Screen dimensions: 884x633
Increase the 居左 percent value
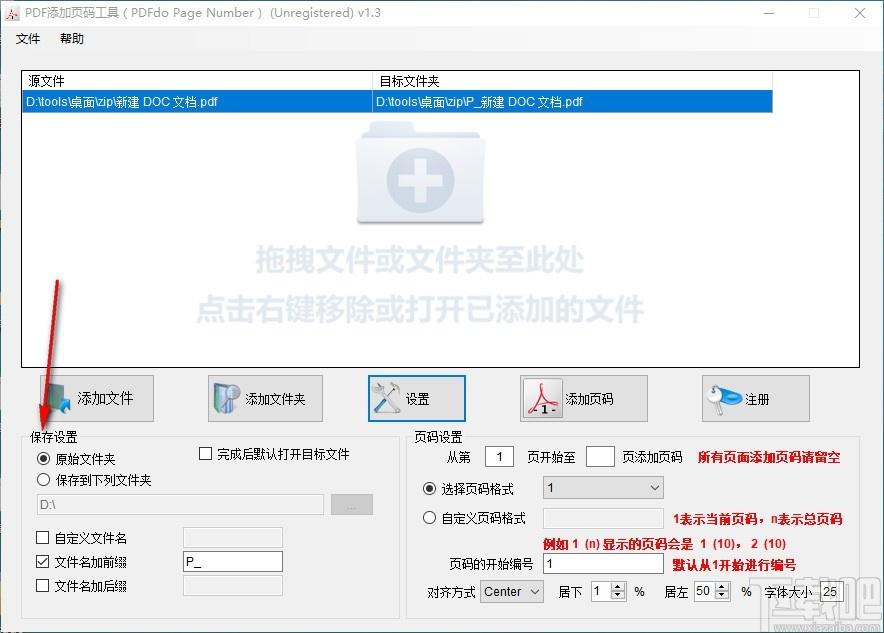pyautogui.click(x=722, y=586)
